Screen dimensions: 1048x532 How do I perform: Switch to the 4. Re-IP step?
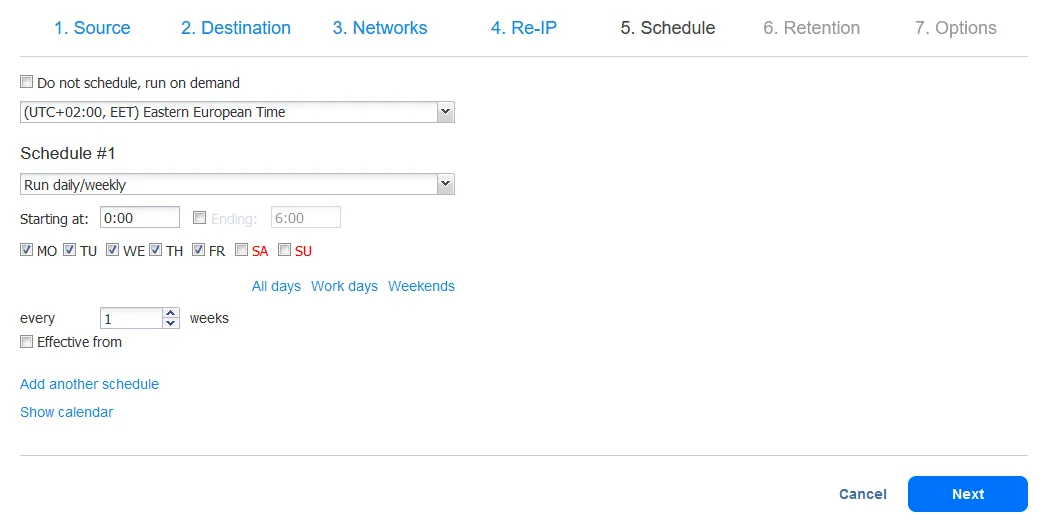(523, 28)
